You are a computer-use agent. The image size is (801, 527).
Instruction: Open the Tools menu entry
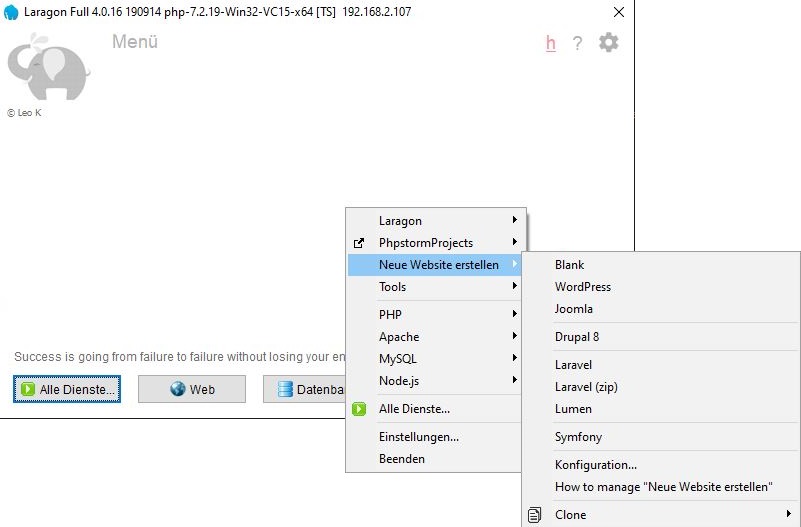(434, 286)
